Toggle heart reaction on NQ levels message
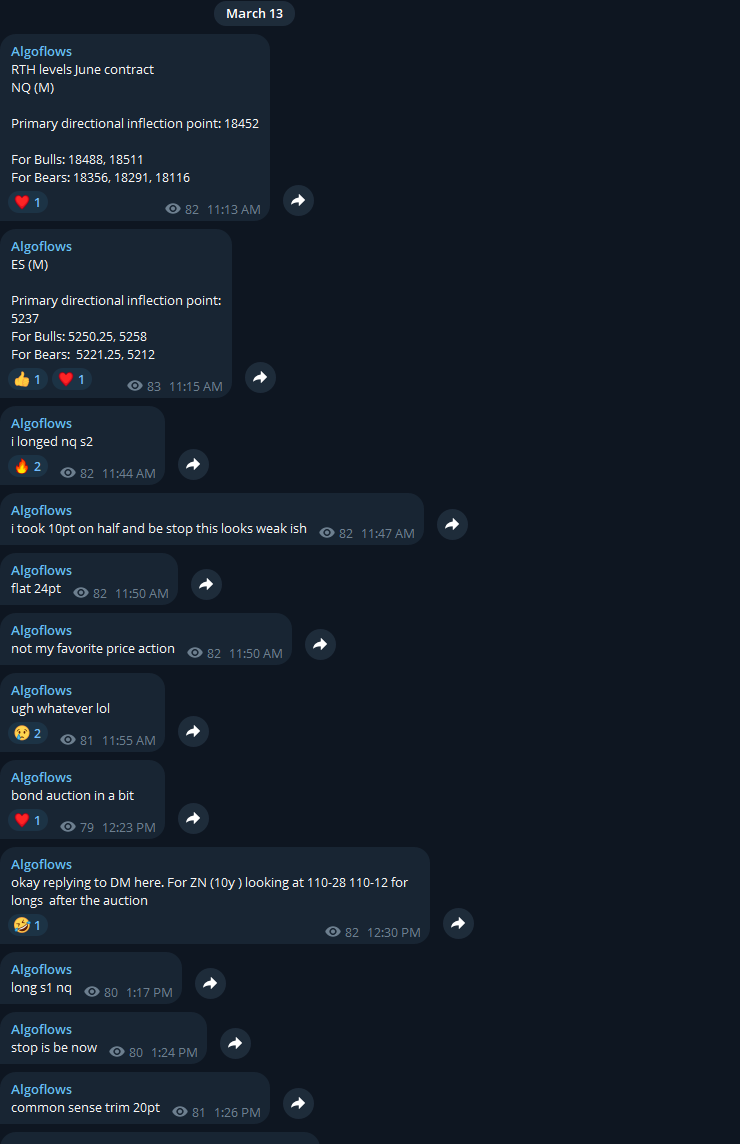Image resolution: width=740 pixels, height=1144 pixels. [x=28, y=202]
